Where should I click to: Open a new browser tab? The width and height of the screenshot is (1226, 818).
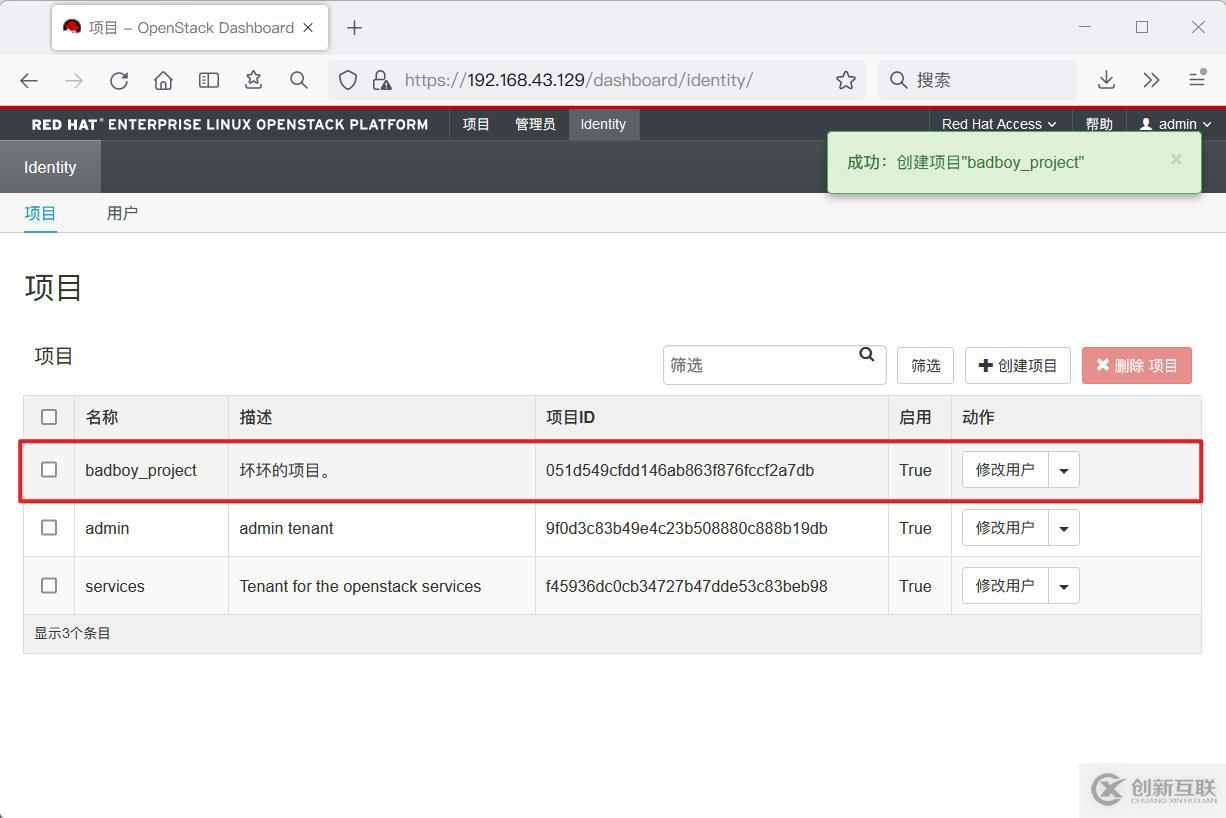point(354,28)
